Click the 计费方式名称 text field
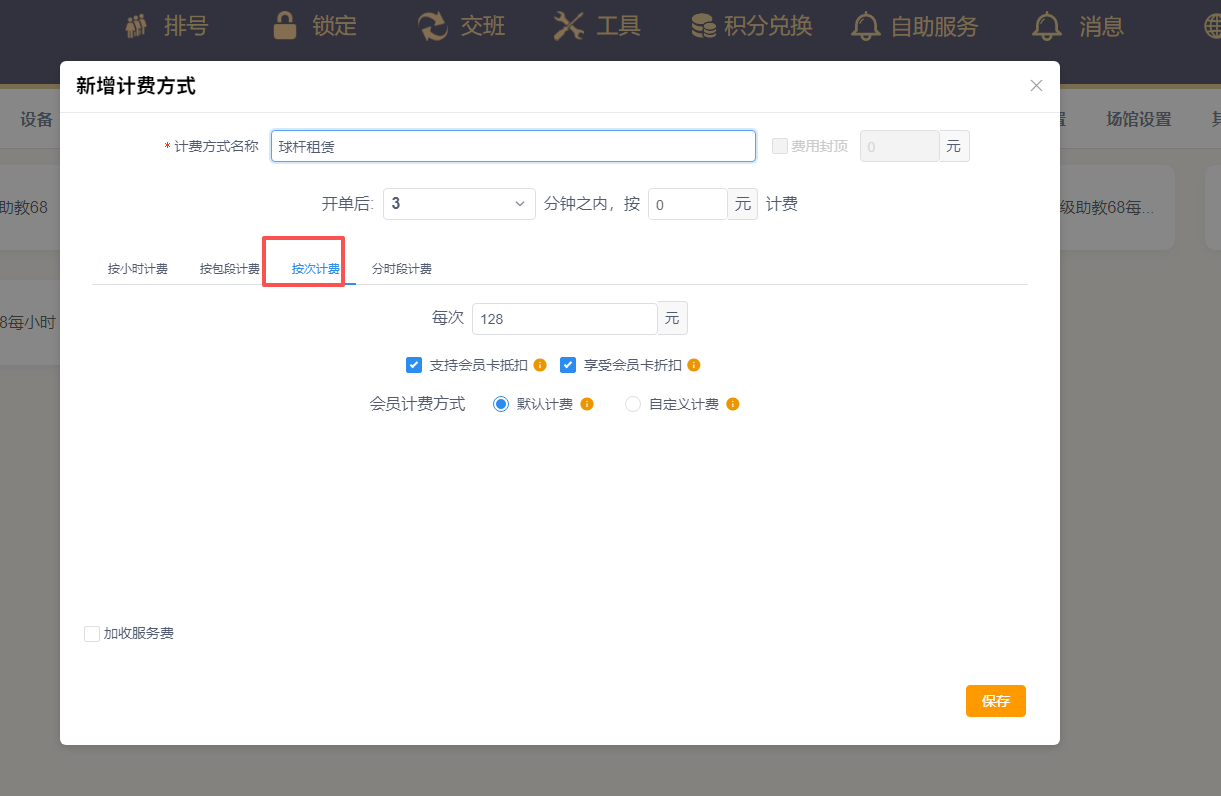Viewport: 1221px width, 796px height. point(513,146)
